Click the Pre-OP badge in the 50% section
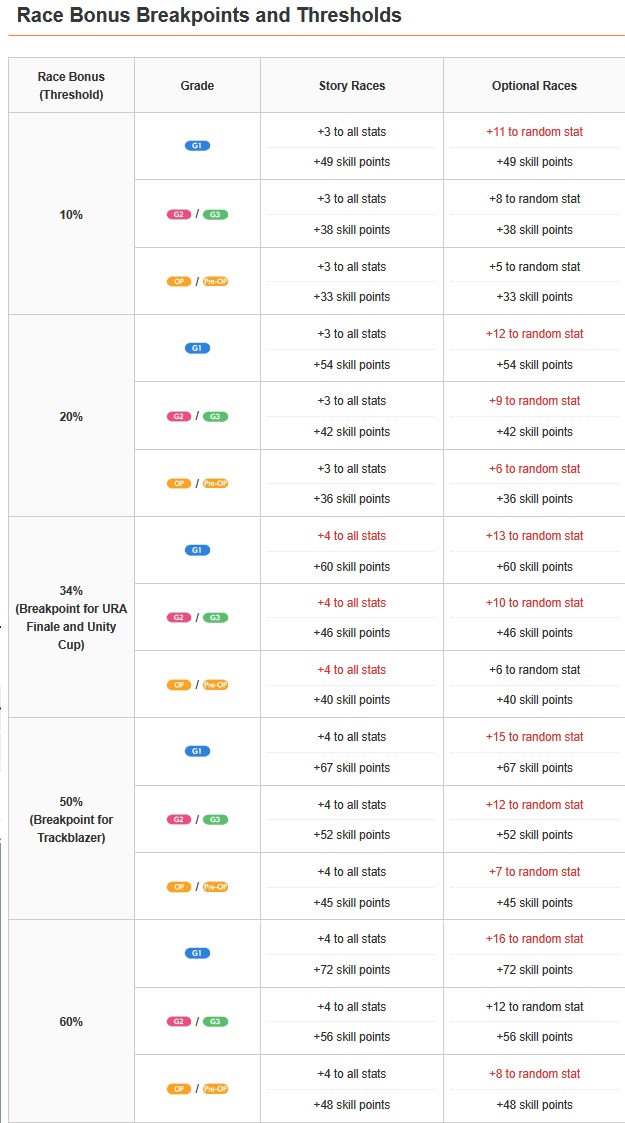The height and width of the screenshot is (1123, 625). pyautogui.click(x=215, y=887)
